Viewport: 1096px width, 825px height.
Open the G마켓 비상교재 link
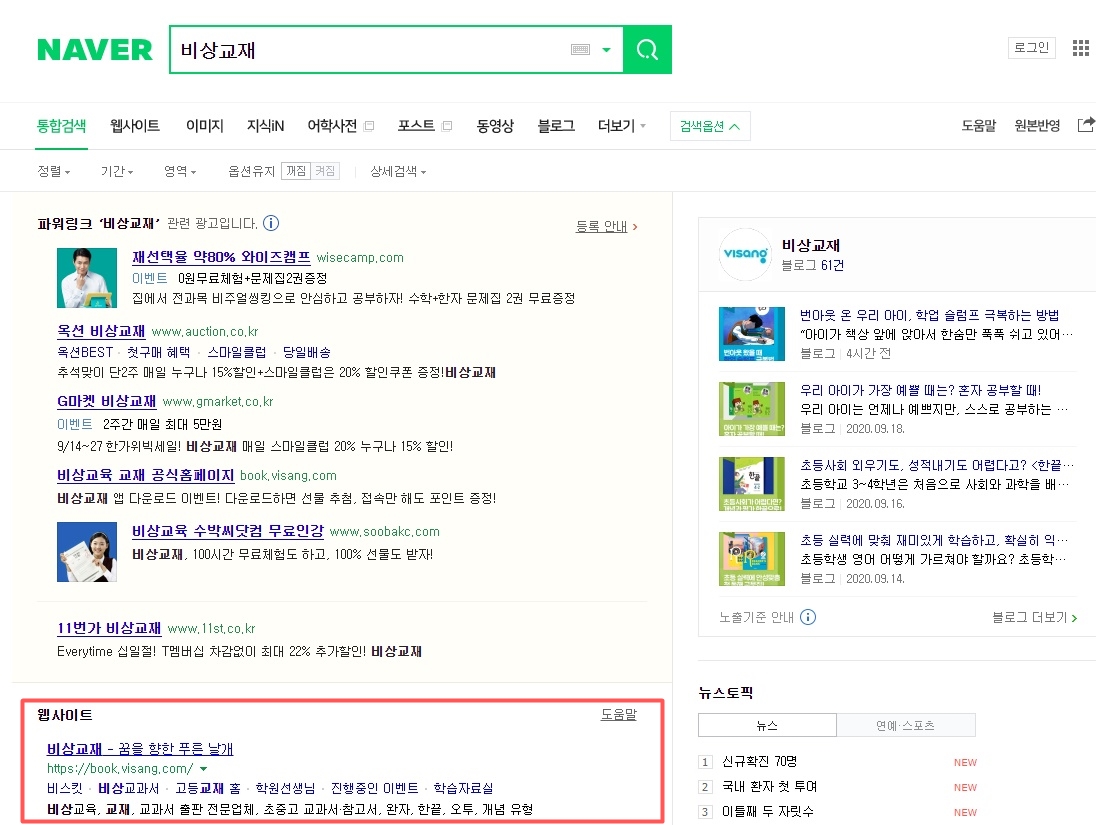click(x=106, y=401)
